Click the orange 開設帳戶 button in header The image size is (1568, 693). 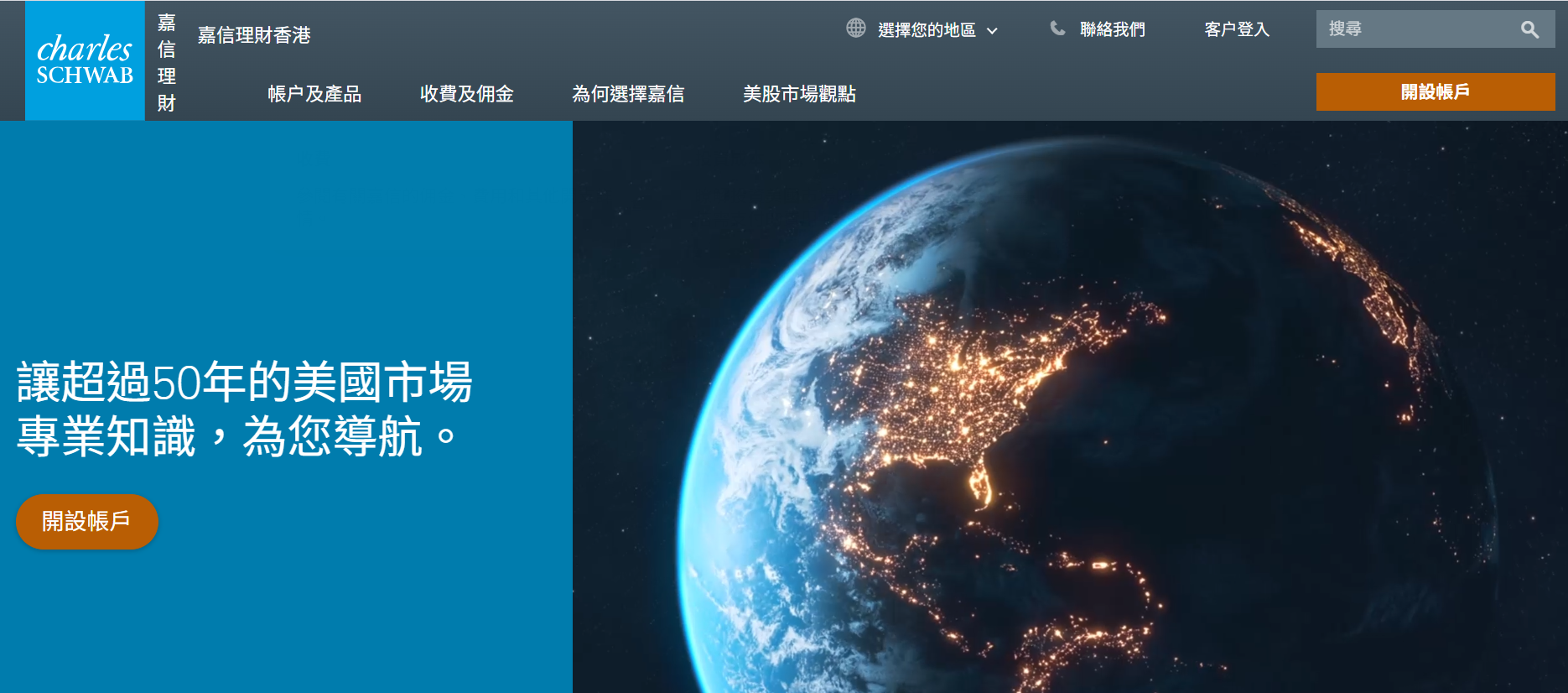tap(1435, 91)
